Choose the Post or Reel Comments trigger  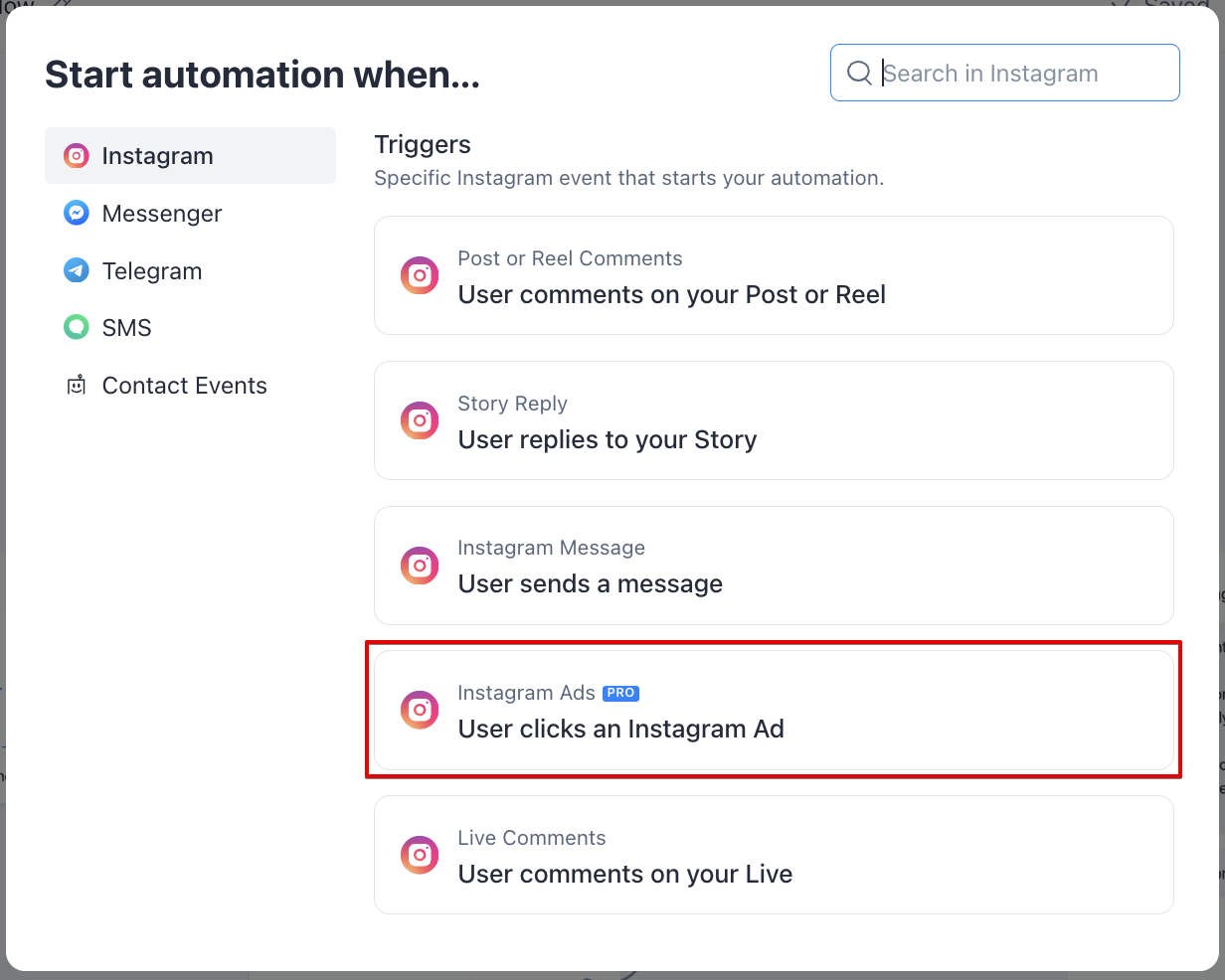(x=774, y=275)
